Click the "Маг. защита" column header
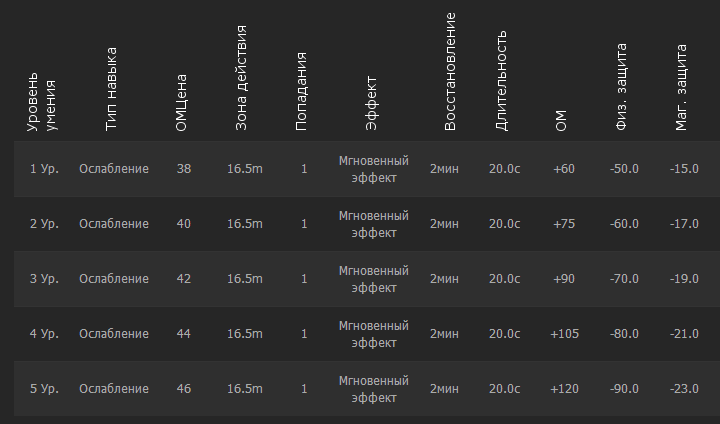720x424 pixels. click(x=682, y=87)
